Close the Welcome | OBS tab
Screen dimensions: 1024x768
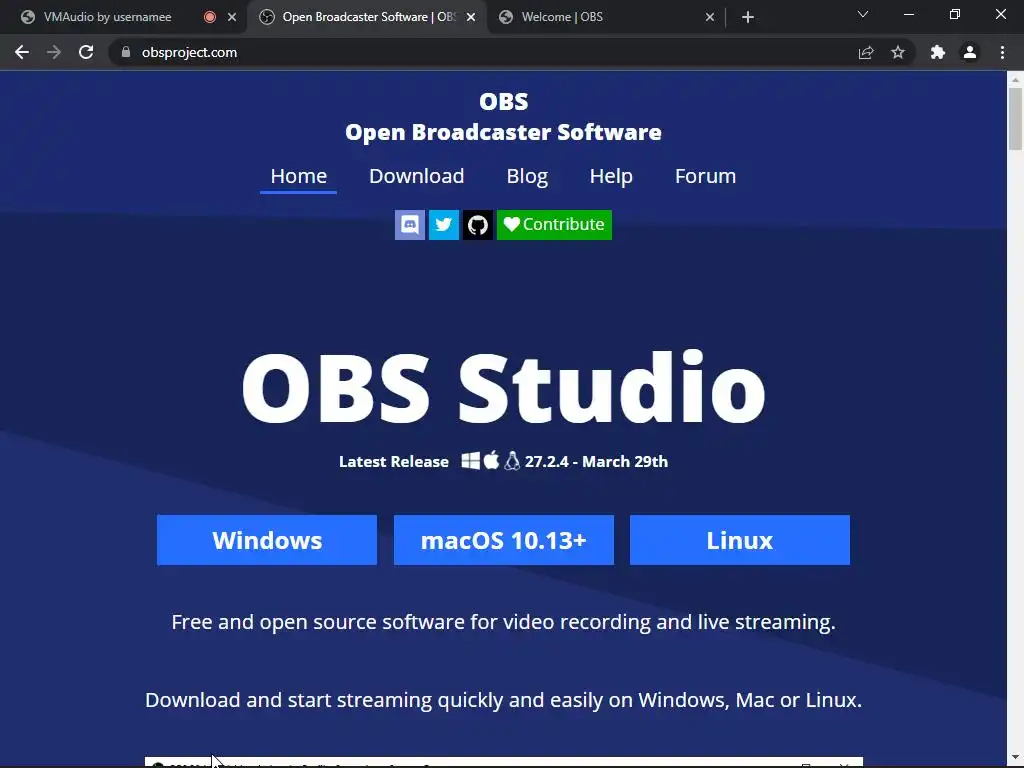[710, 17]
